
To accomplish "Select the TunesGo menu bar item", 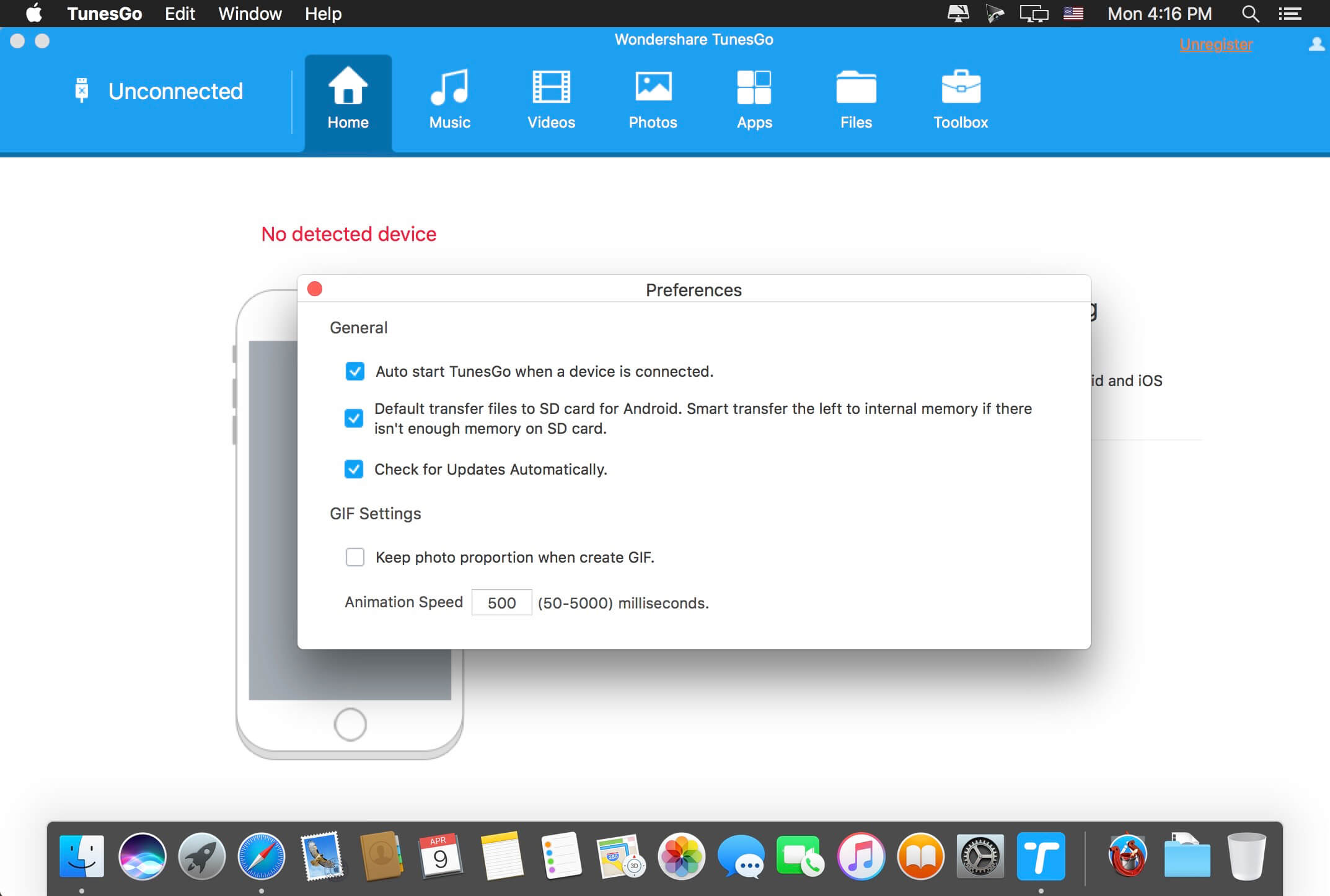I will [x=106, y=13].
